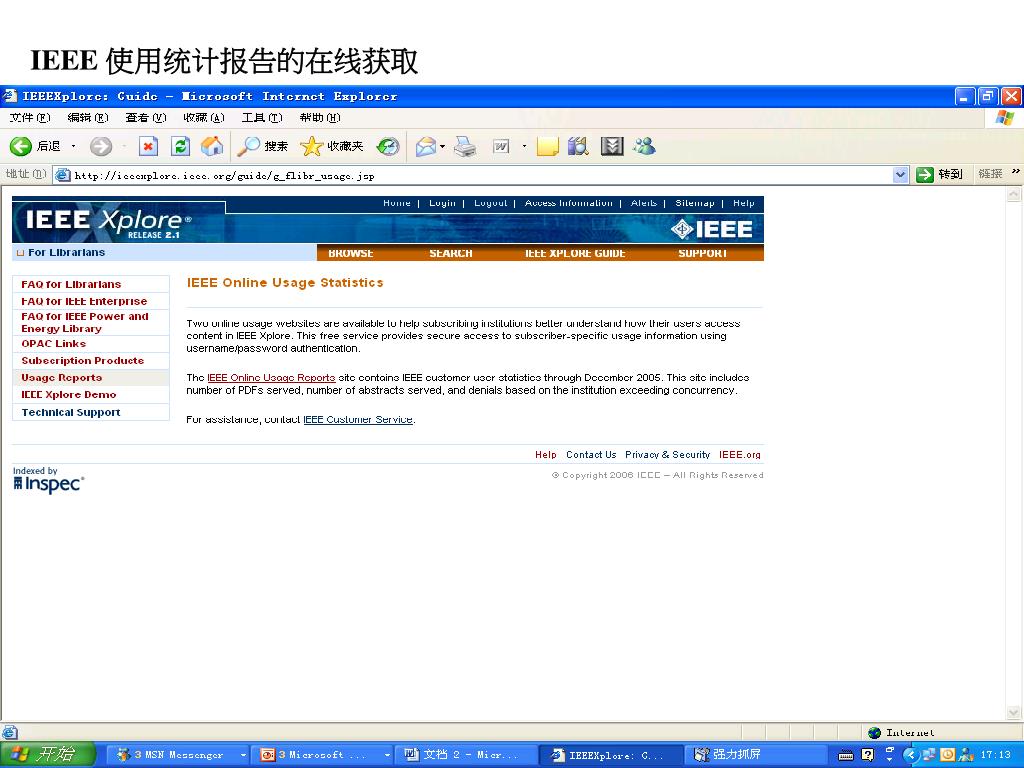This screenshot has height=768, width=1024.
Task: Open Subscription Products in the sidebar
Action: (82, 360)
